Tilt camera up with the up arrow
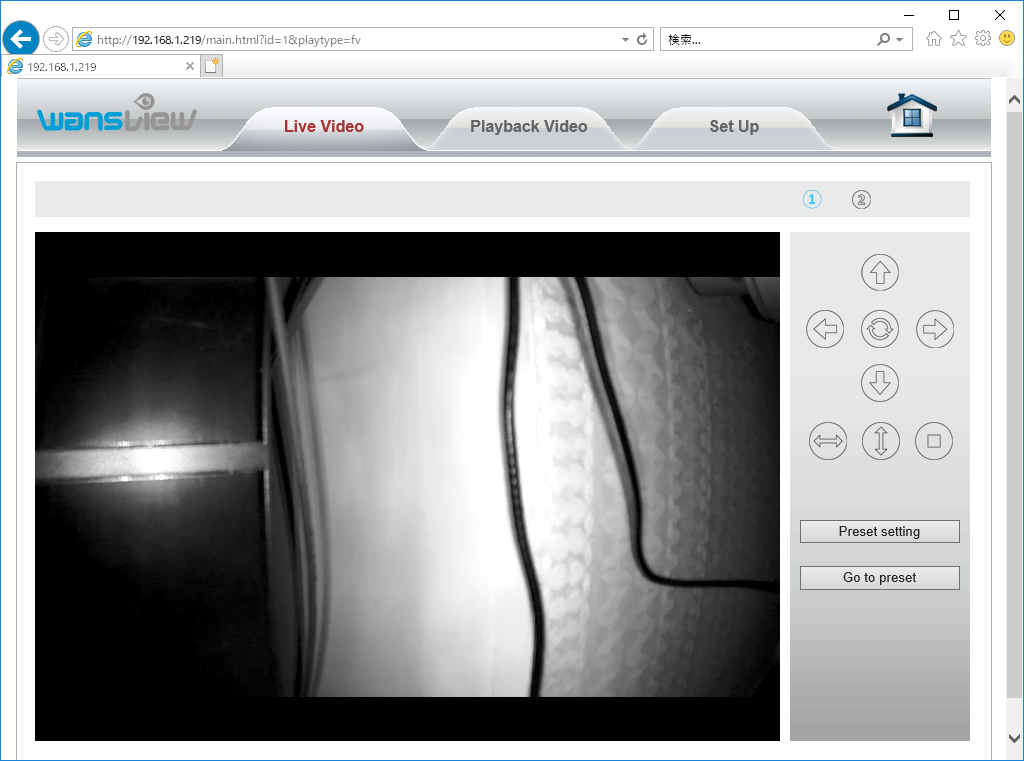Viewport: 1024px width, 761px height. (880, 272)
